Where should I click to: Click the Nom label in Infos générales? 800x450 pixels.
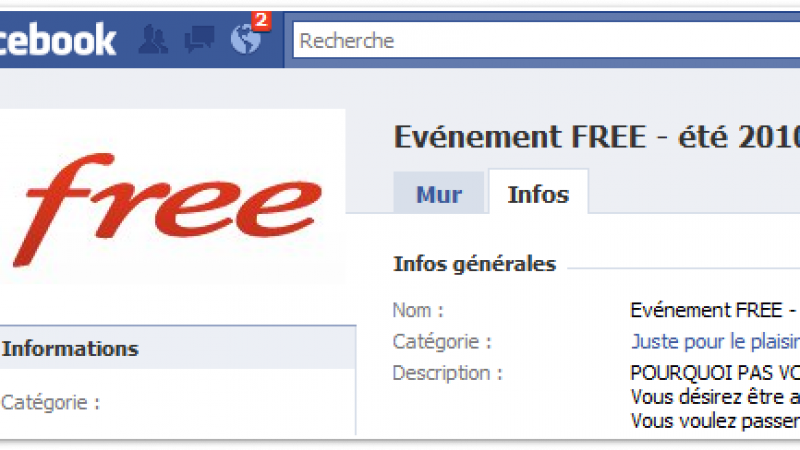tap(418, 310)
